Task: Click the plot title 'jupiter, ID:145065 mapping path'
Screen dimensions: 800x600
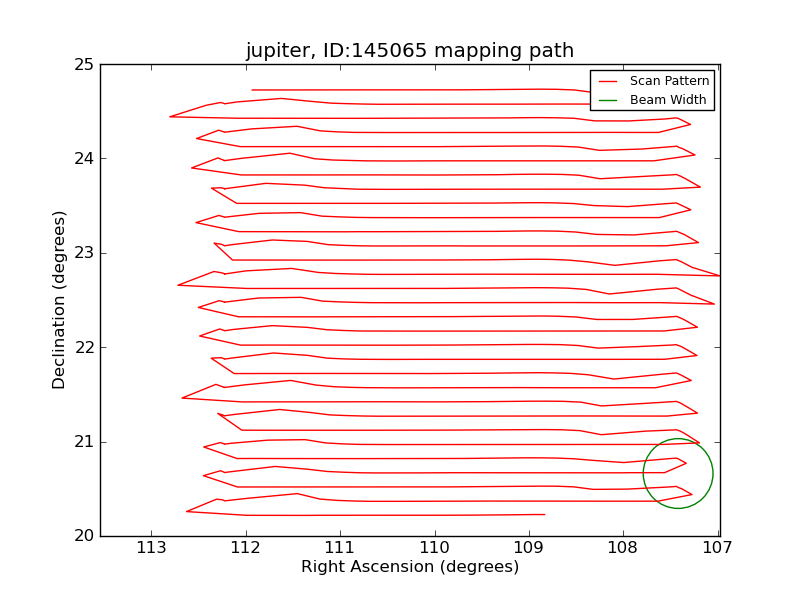Action: pyautogui.click(x=410, y=51)
